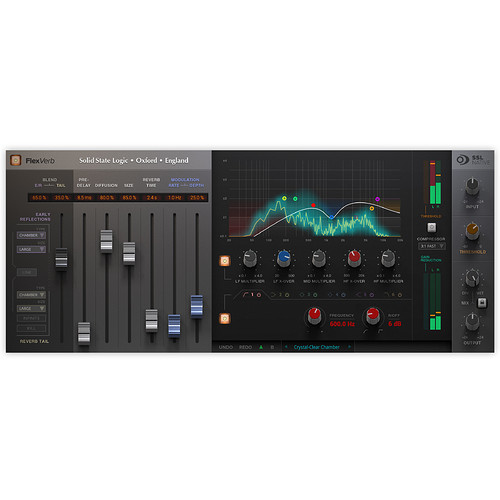
Task: Click the HF X-OVER red knob
Action: point(354,258)
